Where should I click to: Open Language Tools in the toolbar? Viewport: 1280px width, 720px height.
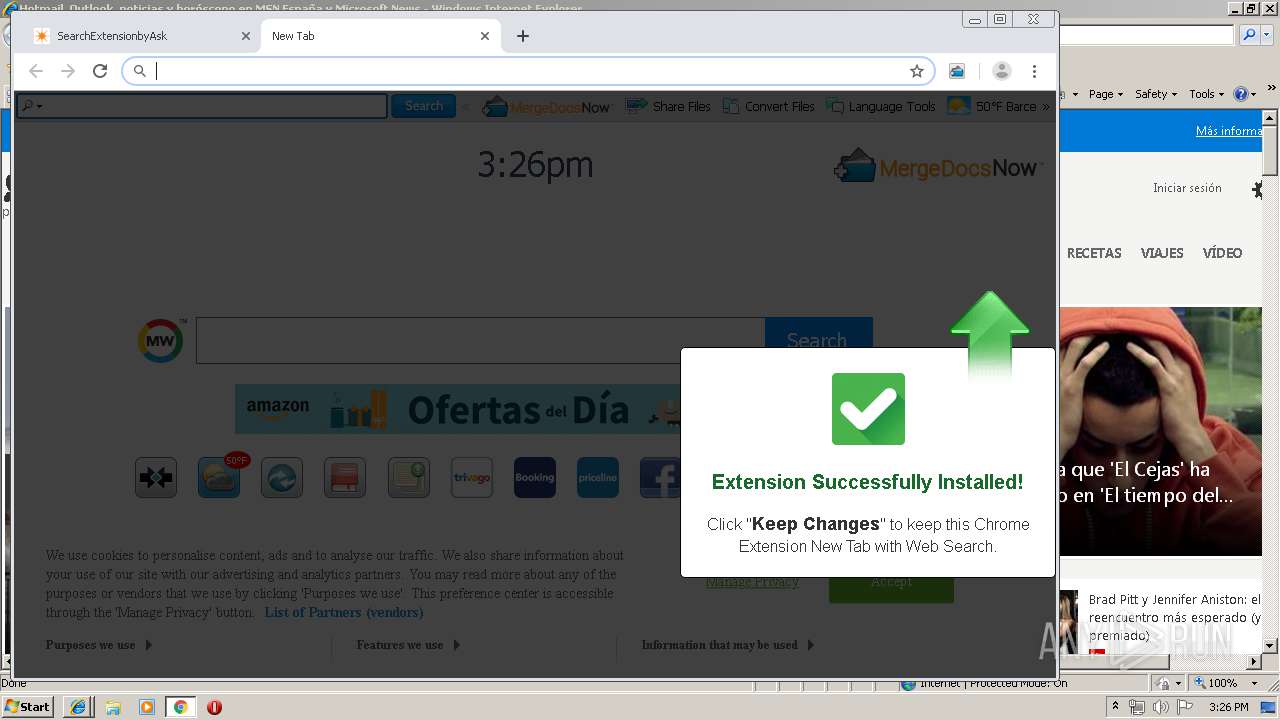(881, 106)
